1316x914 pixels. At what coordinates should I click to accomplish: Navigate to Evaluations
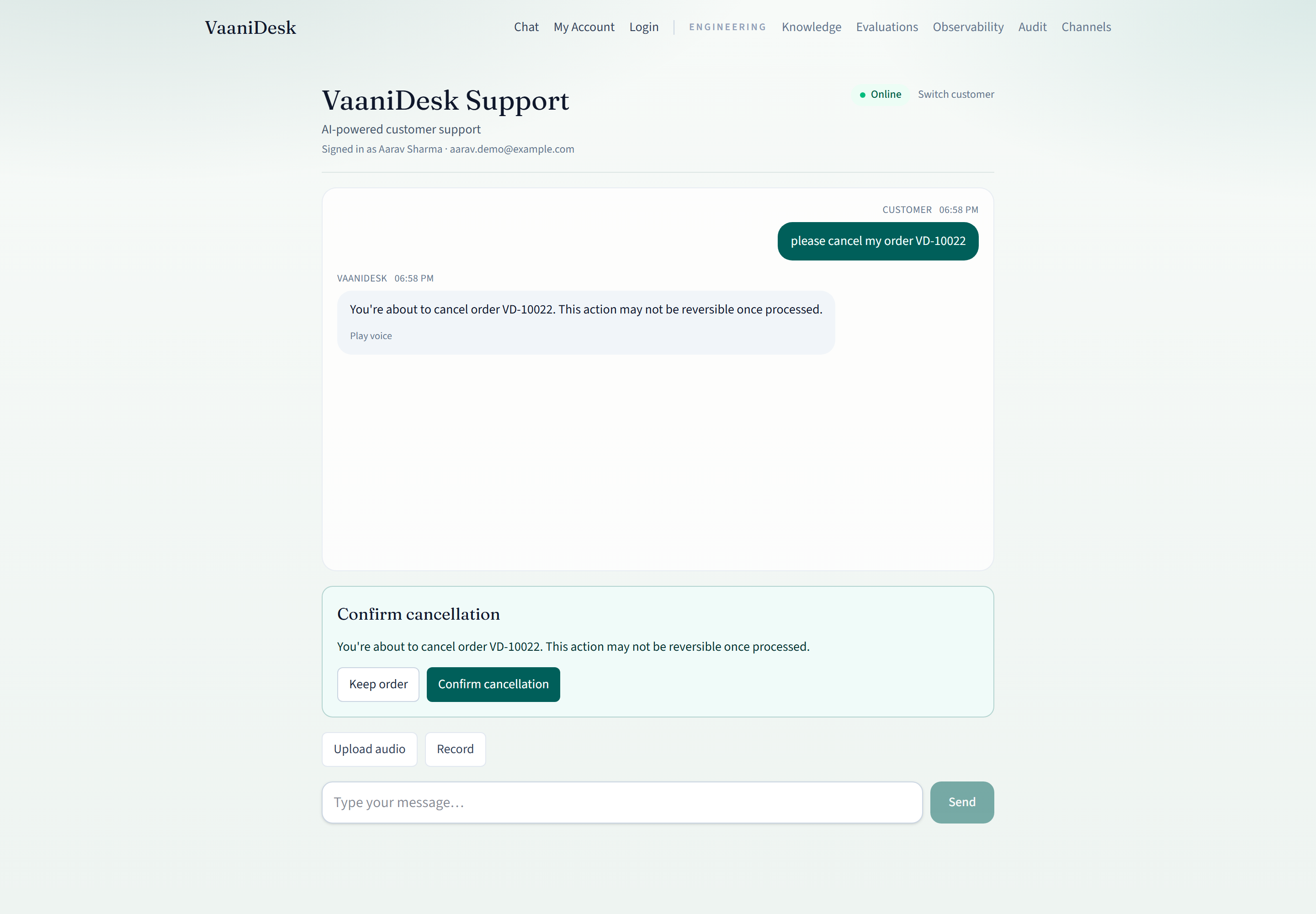pos(886,27)
